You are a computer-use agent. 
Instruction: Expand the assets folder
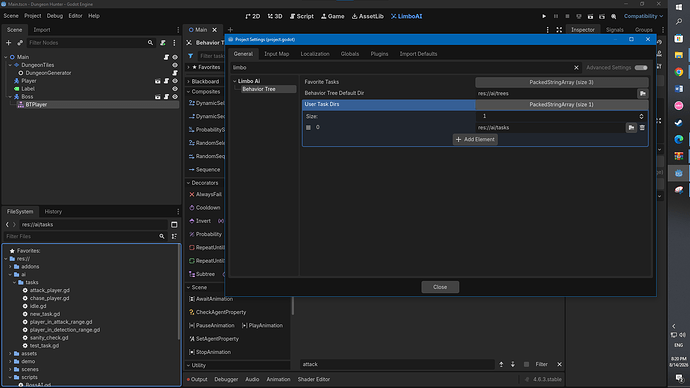click(10, 354)
